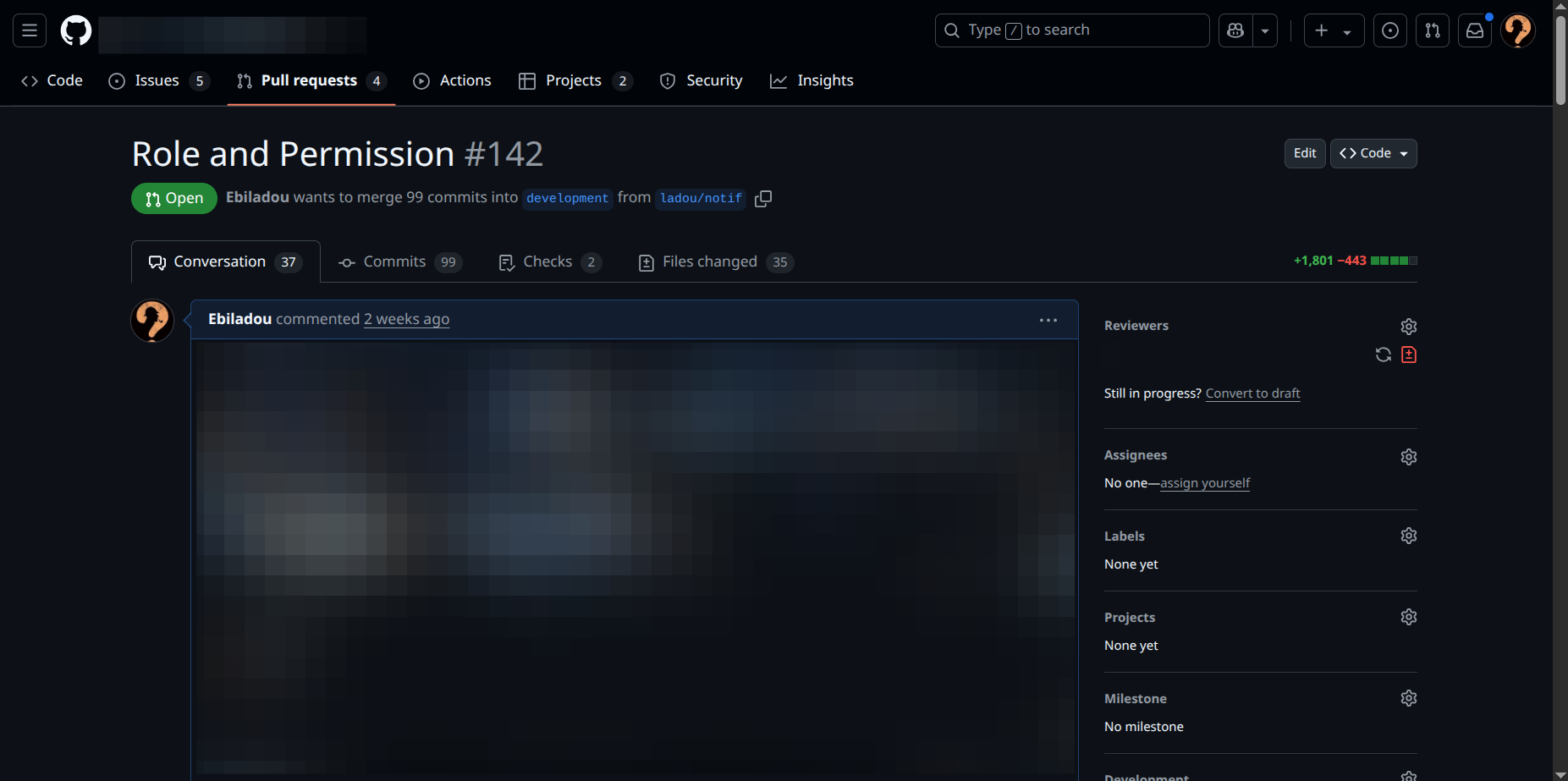Open the Reviewers gear settings
This screenshot has width=1568, height=781.
pos(1408,327)
